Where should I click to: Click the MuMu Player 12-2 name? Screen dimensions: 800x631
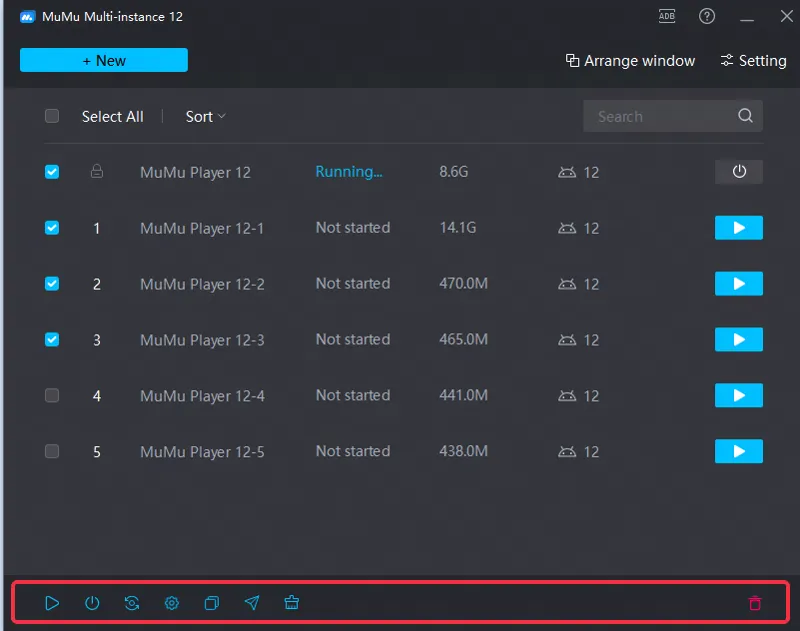pos(203,284)
